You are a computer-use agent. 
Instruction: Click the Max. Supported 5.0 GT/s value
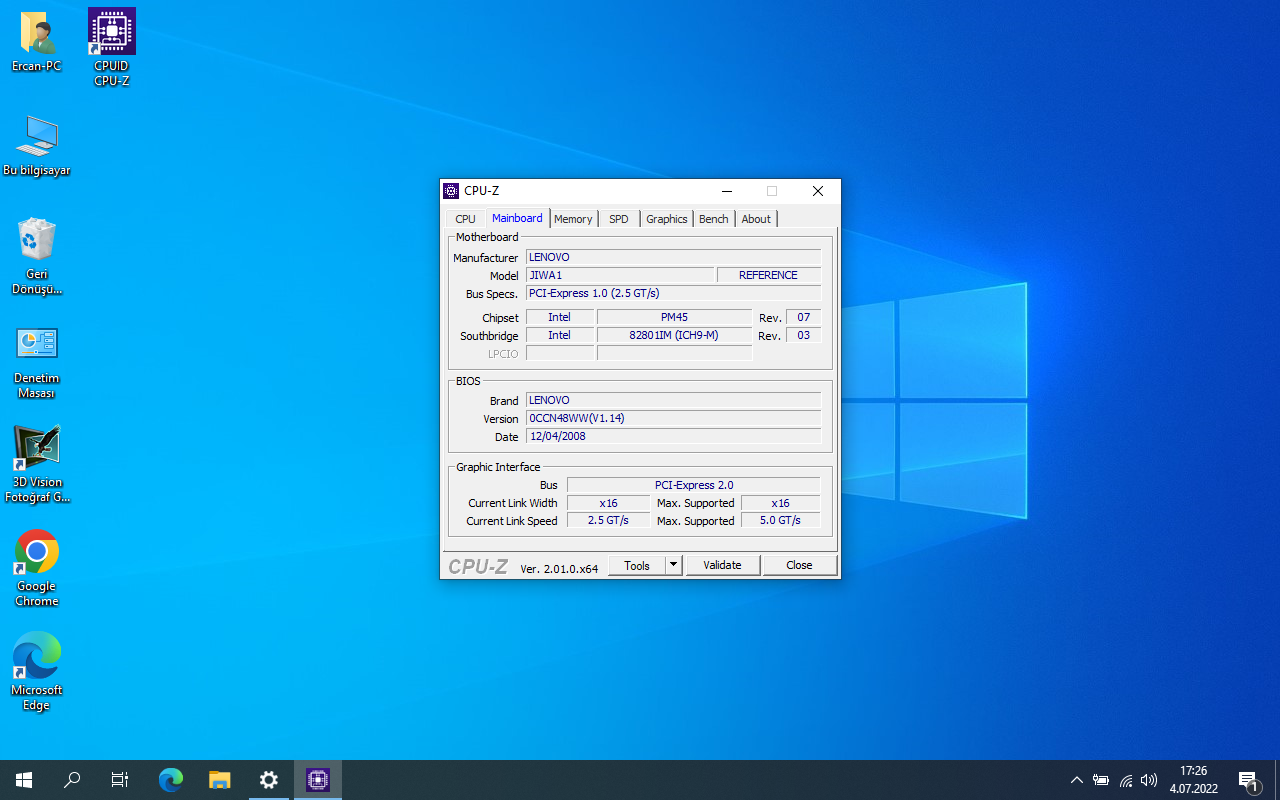780,521
